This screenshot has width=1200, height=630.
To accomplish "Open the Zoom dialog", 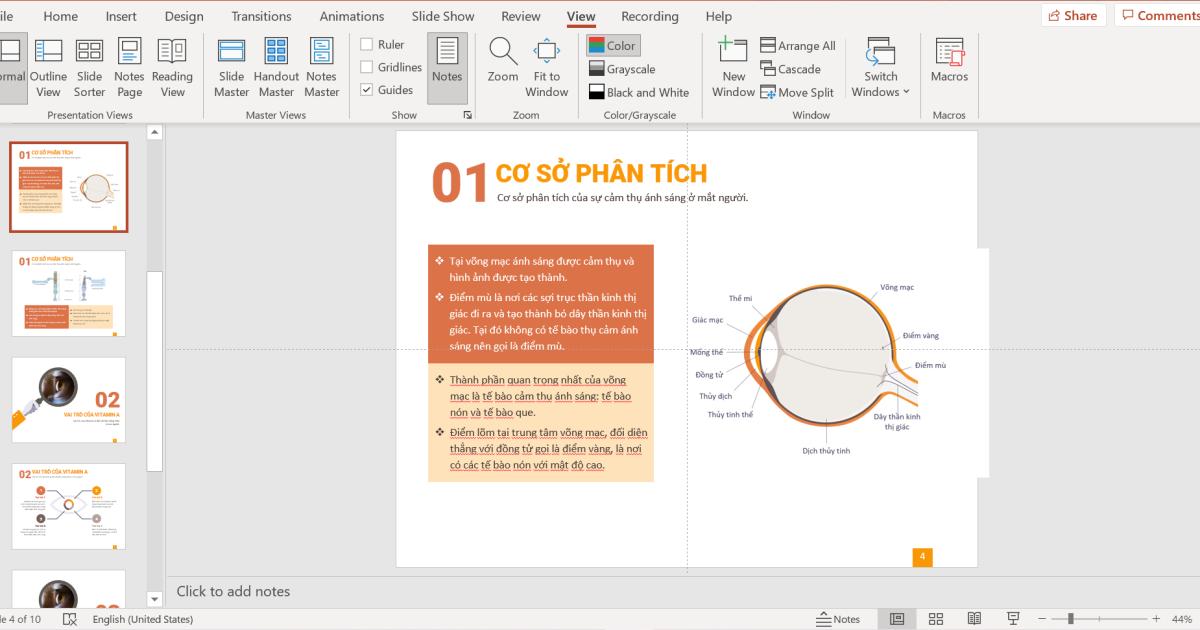I will (x=503, y=60).
